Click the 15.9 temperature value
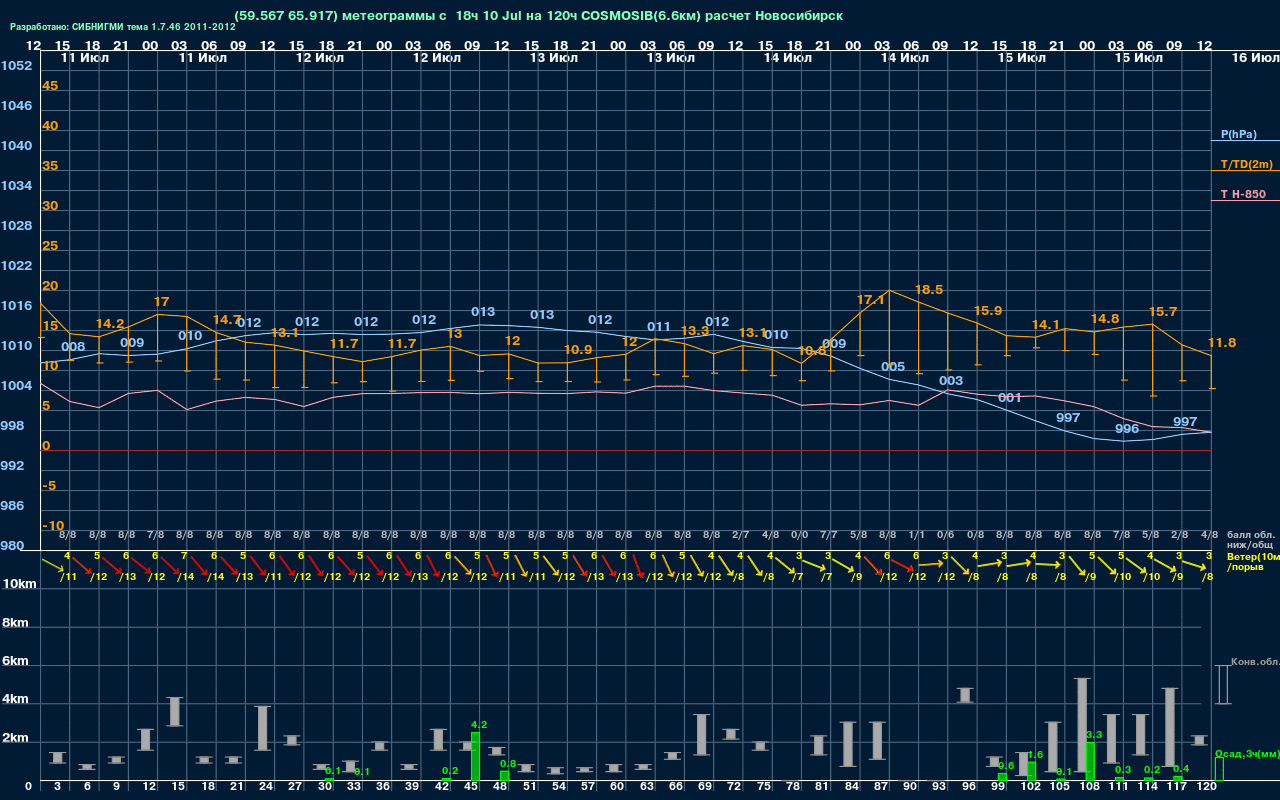Image resolution: width=1280 pixels, height=800 pixels. tap(988, 311)
